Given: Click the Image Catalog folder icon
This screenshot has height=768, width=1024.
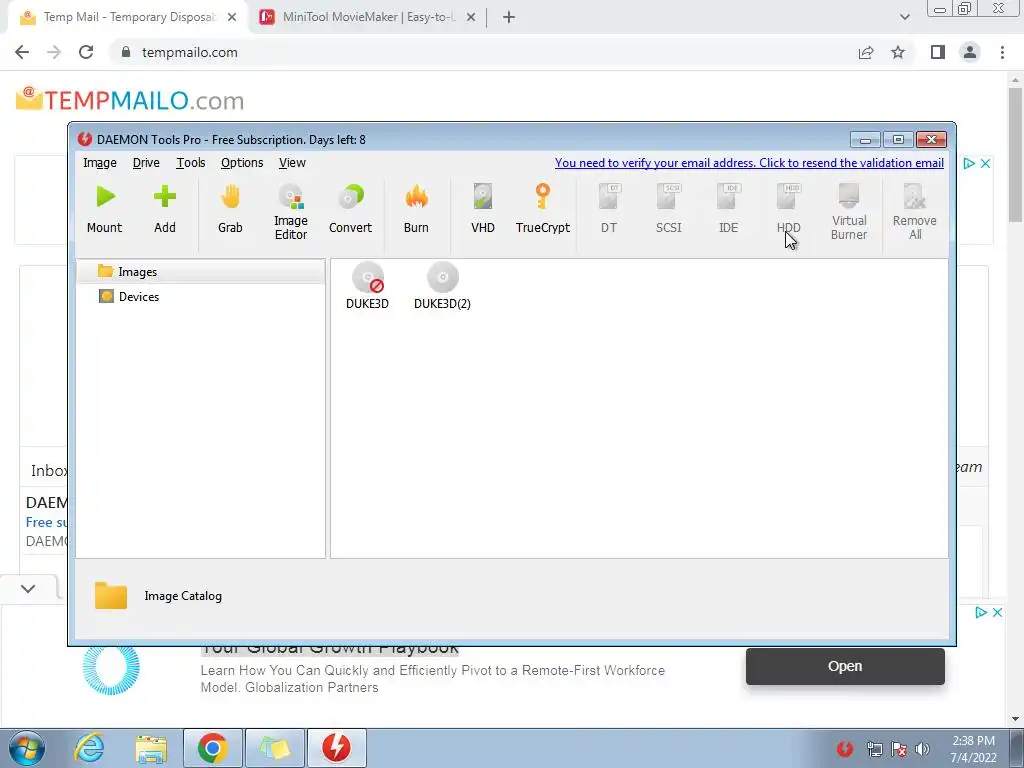Looking at the screenshot, I should 111,596.
